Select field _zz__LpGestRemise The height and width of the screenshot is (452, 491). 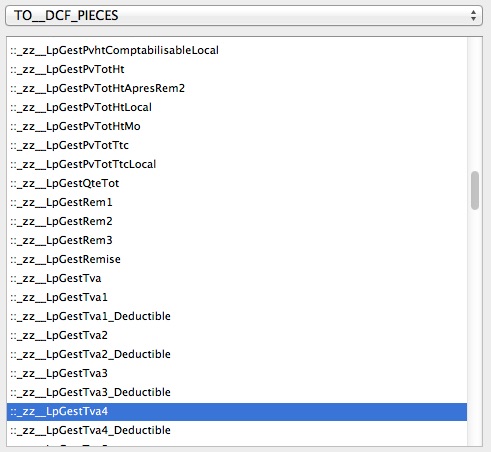click(237, 259)
